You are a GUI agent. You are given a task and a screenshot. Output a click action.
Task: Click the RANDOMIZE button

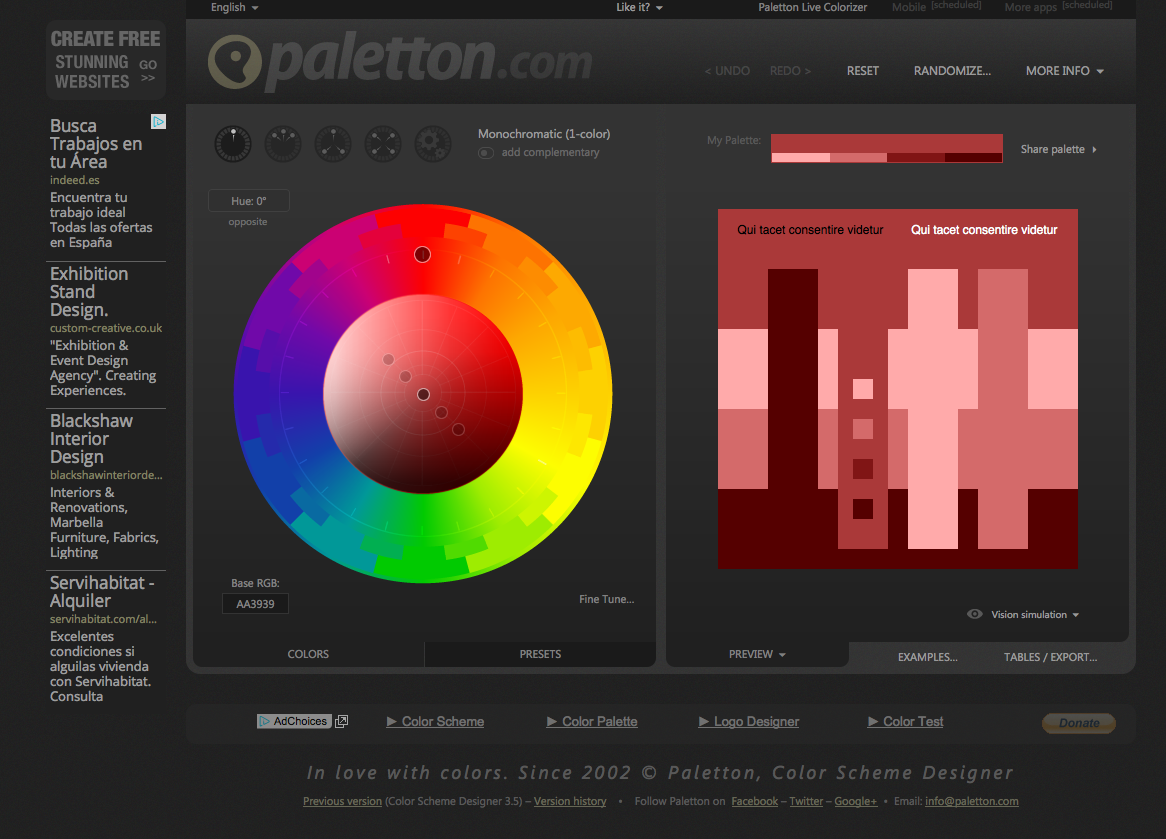(951, 70)
